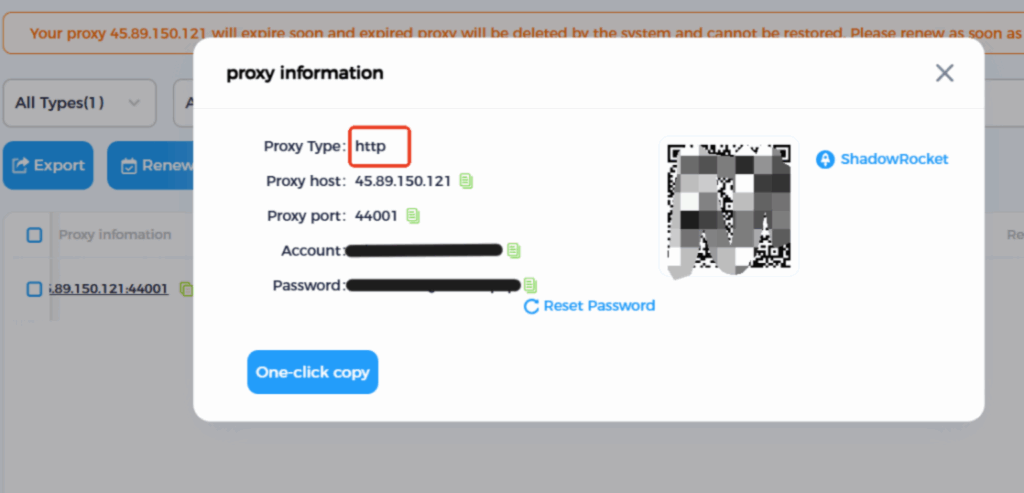1024x493 pixels.
Task: Click the proxy QR code image
Action: point(729,206)
